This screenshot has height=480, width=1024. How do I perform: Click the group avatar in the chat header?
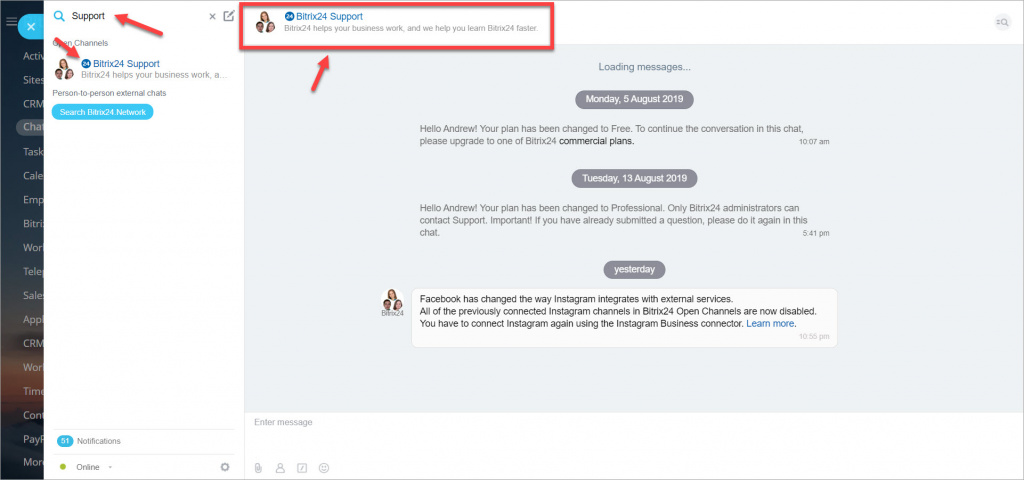265,22
